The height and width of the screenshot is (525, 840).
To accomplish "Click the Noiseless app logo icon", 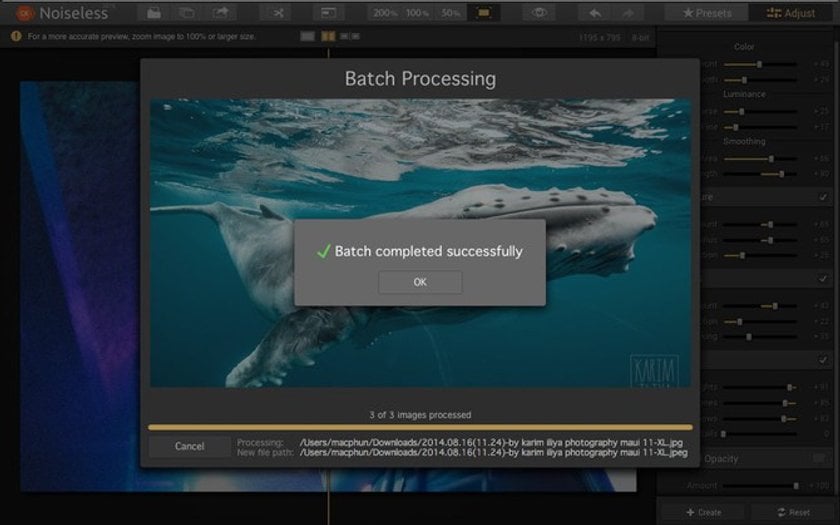I will (x=24, y=13).
